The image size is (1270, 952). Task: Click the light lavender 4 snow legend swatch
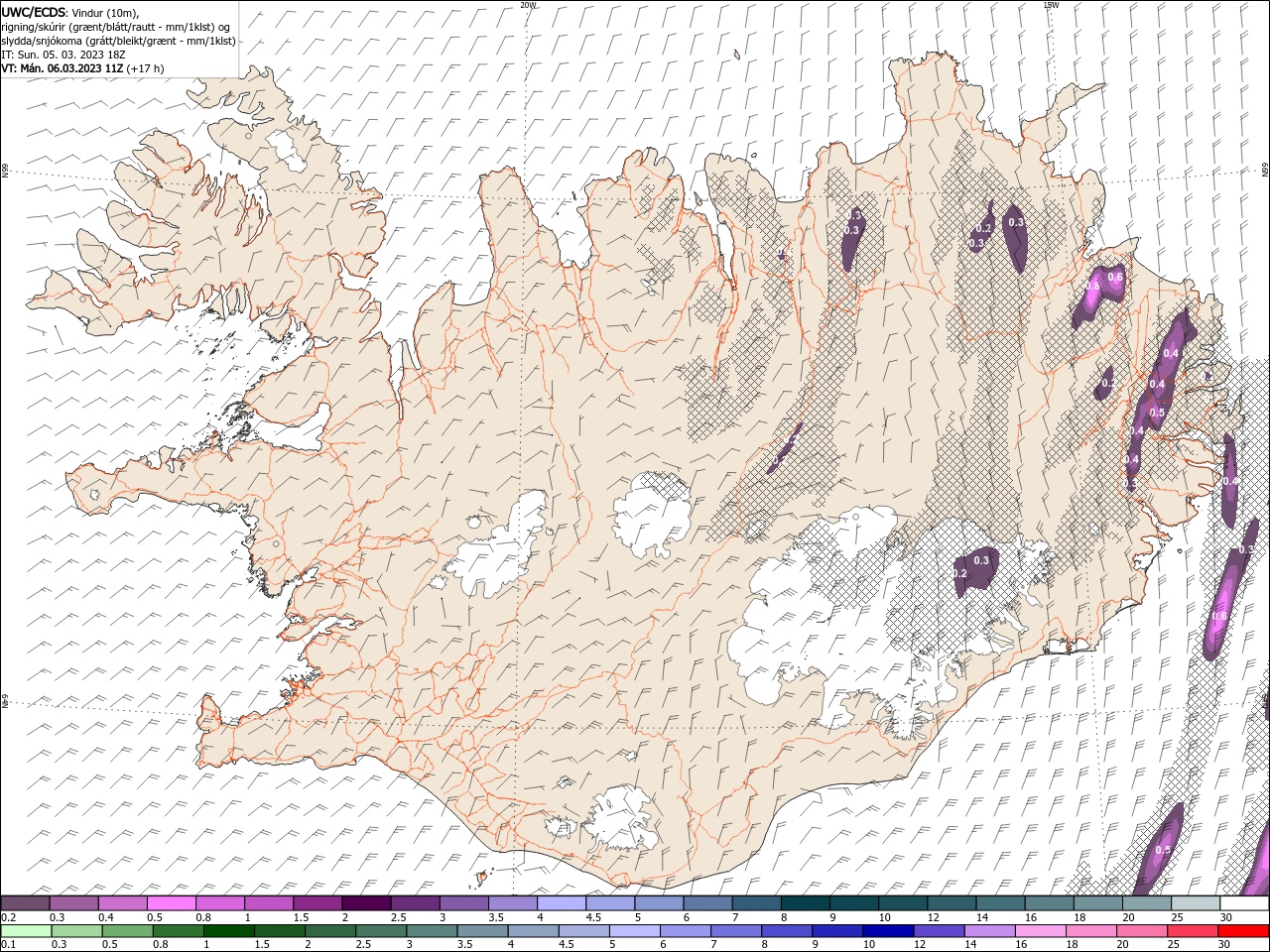(562, 903)
